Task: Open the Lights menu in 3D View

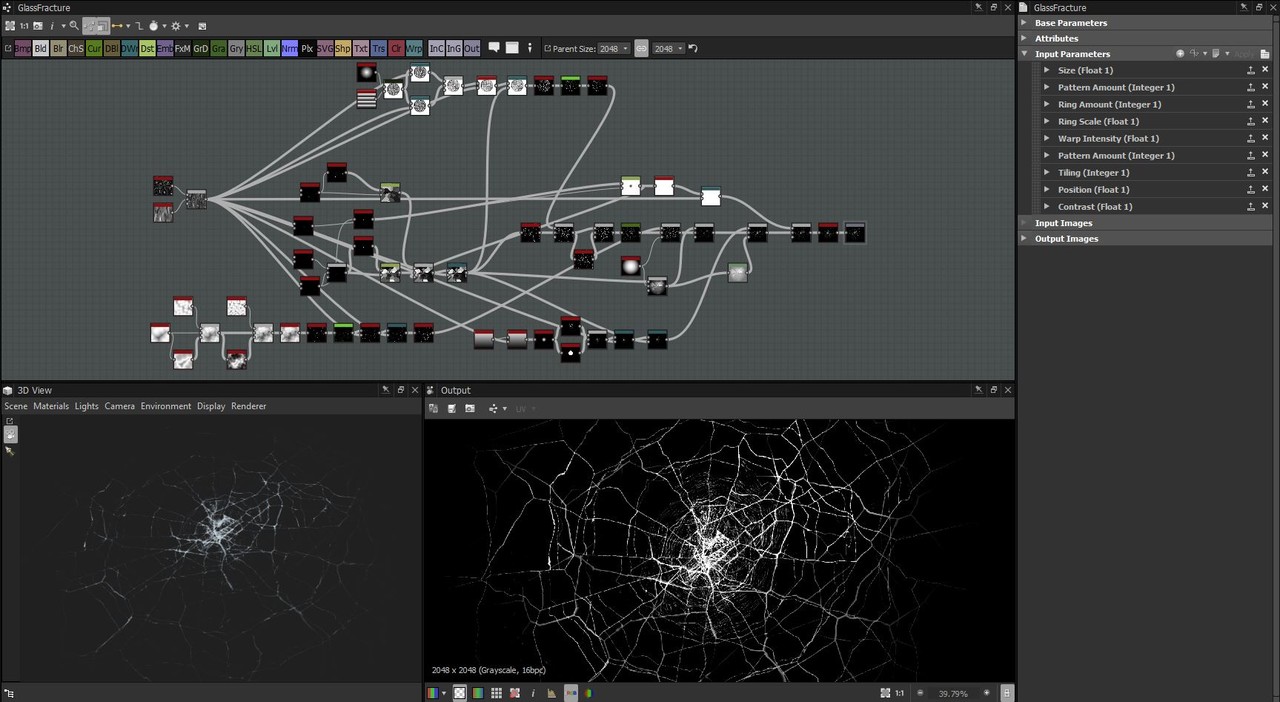Action: point(87,406)
